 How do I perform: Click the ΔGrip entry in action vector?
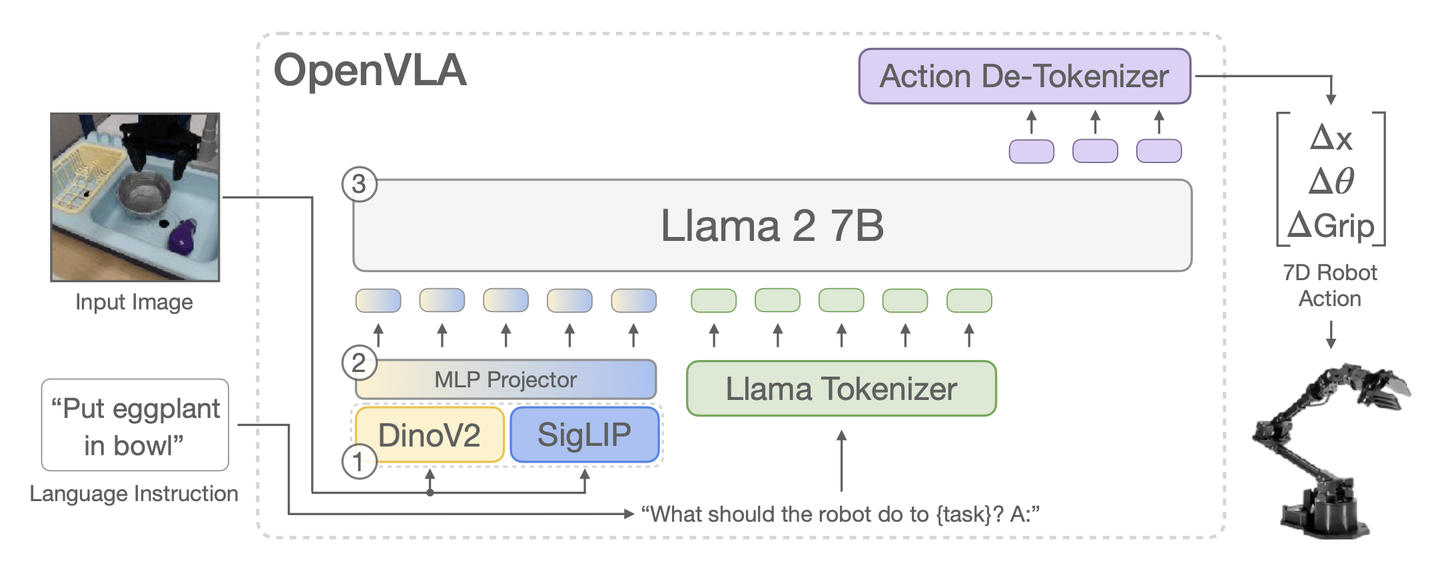[1330, 225]
